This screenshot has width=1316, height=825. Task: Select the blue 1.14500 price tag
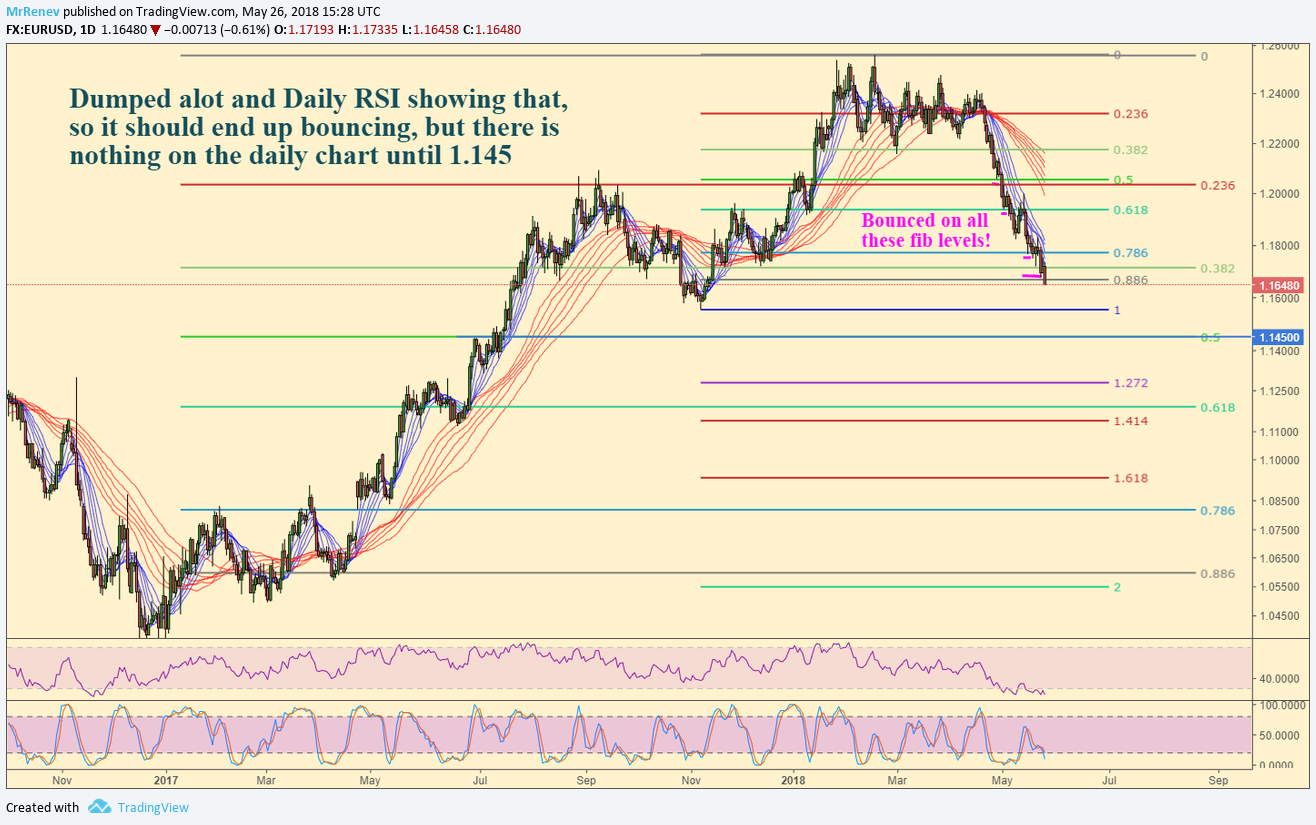(x=1280, y=338)
